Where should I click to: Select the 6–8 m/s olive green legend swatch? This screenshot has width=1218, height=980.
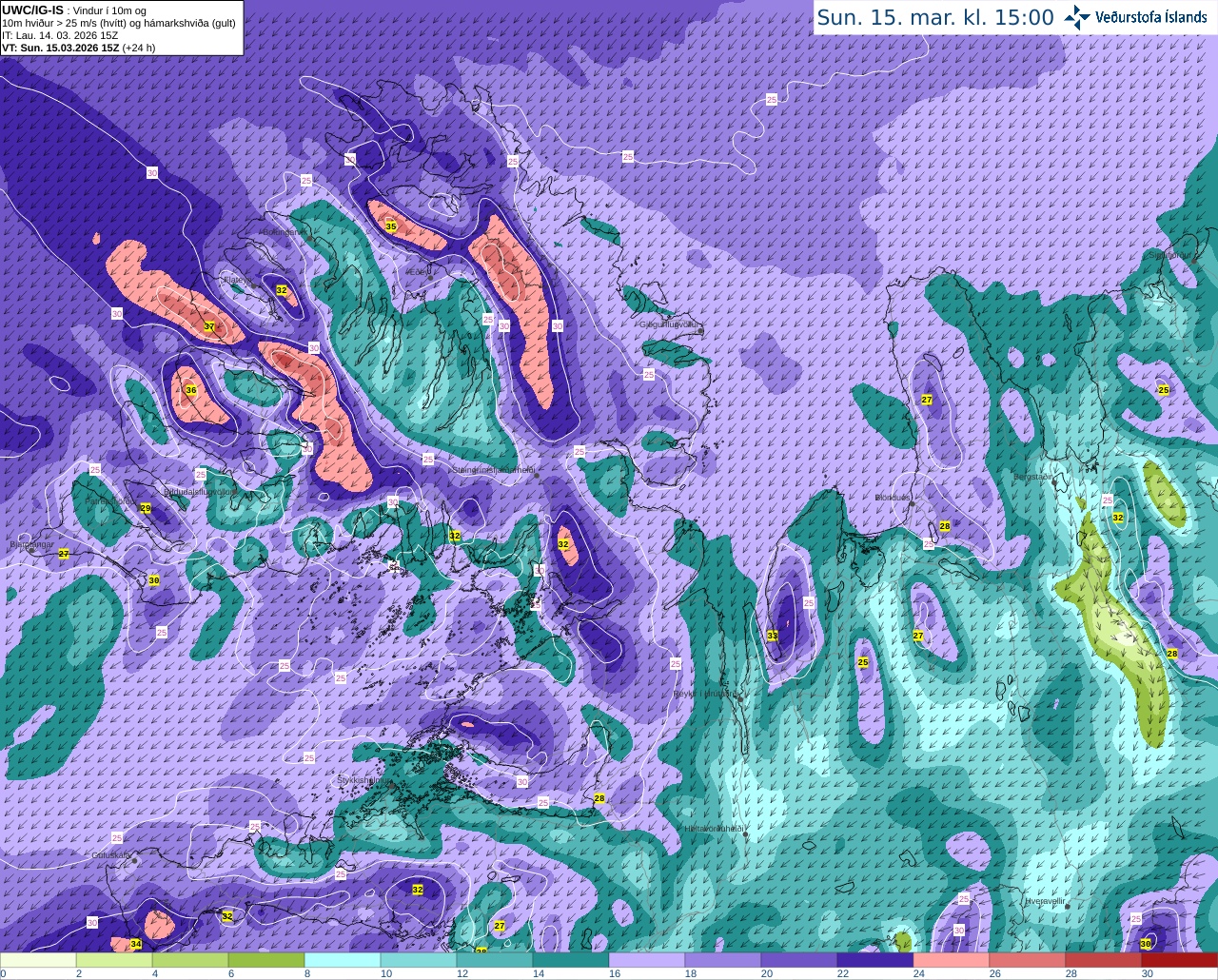click(266, 960)
